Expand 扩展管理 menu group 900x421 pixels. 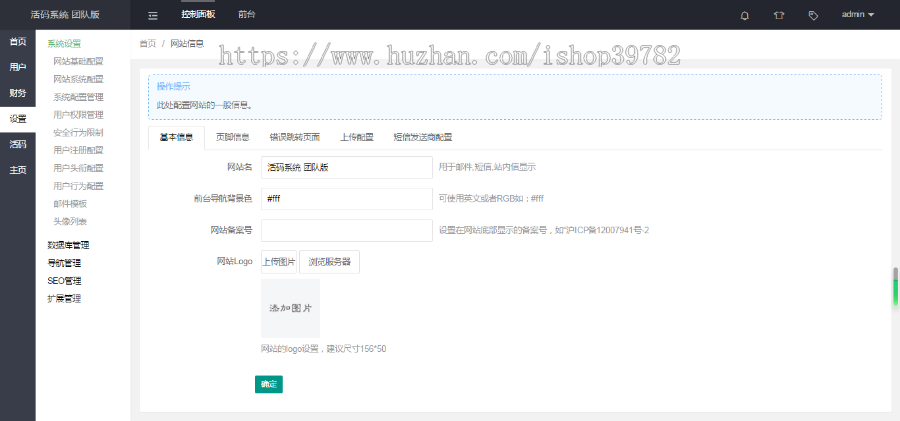click(64, 299)
